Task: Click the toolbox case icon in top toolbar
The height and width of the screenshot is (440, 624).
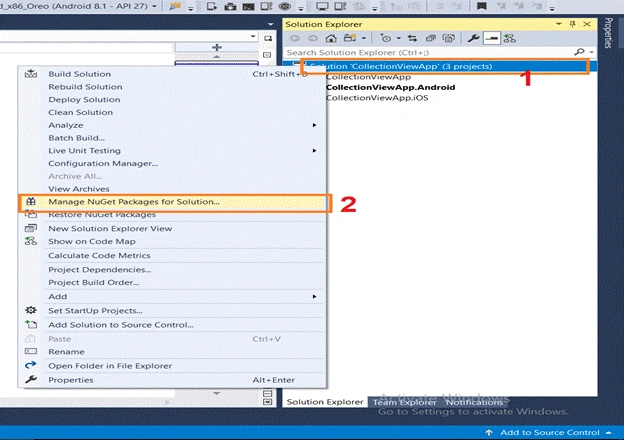Action: [230, 6]
